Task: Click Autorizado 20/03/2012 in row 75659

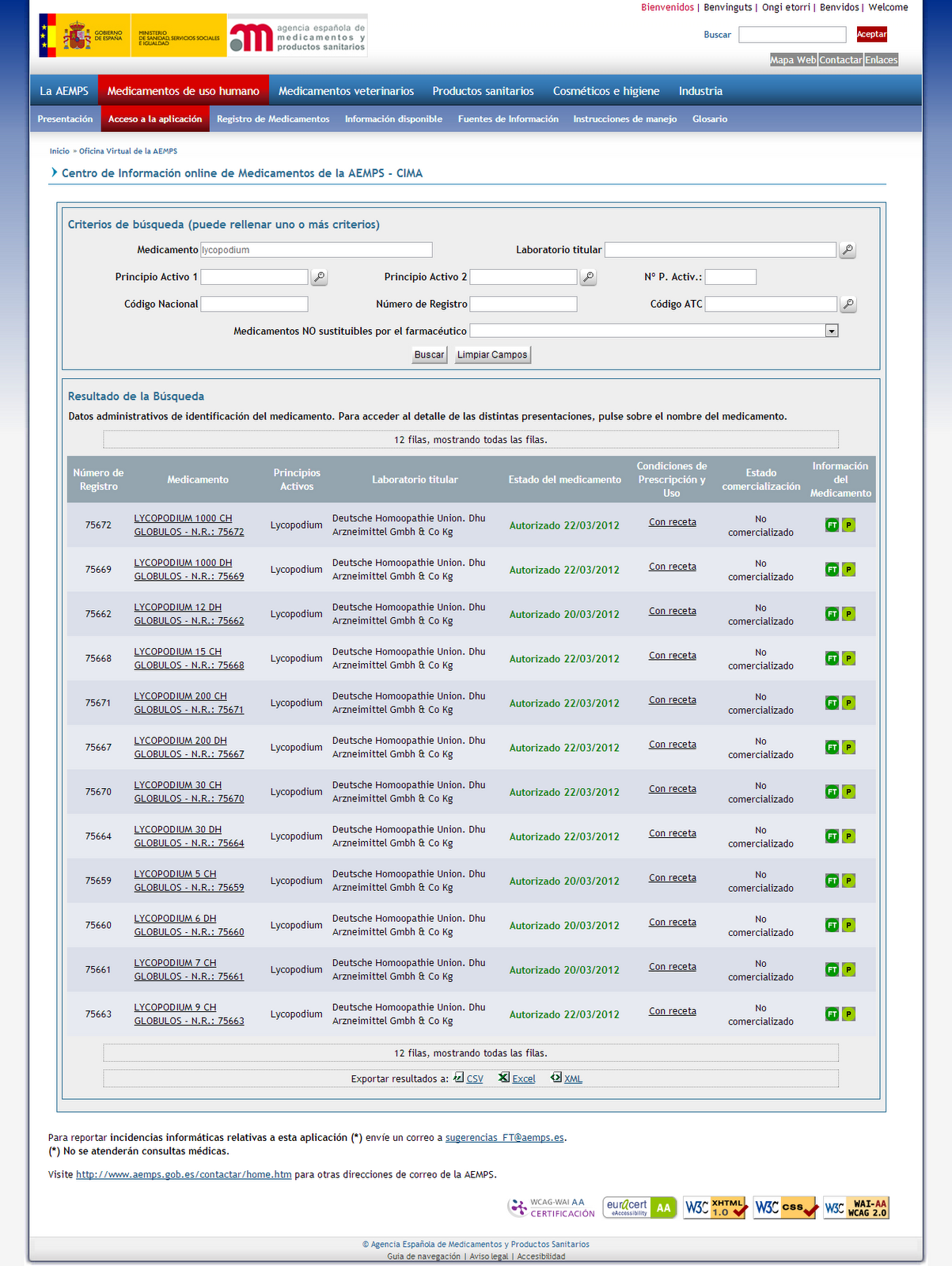Action: pyautogui.click(x=564, y=881)
